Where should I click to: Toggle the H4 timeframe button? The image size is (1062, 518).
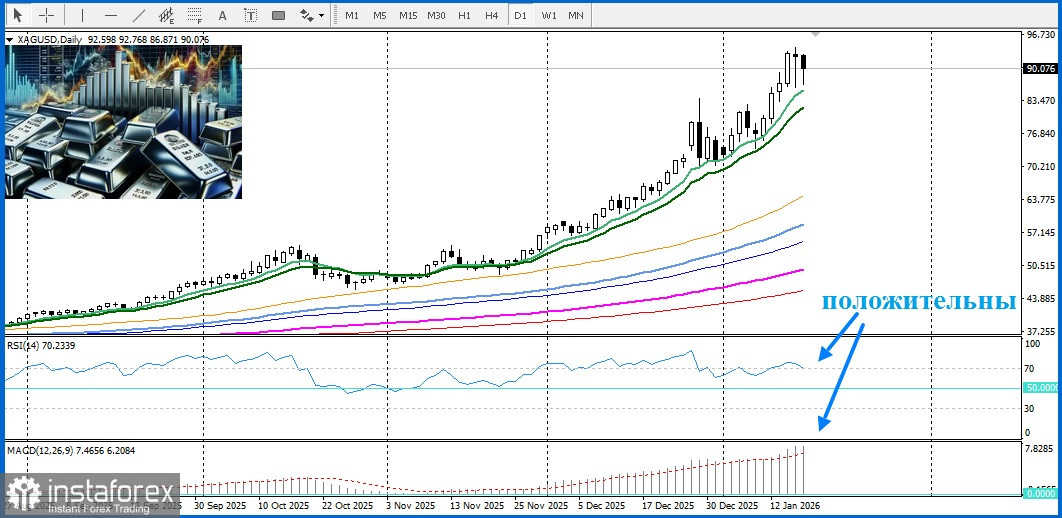(x=492, y=16)
